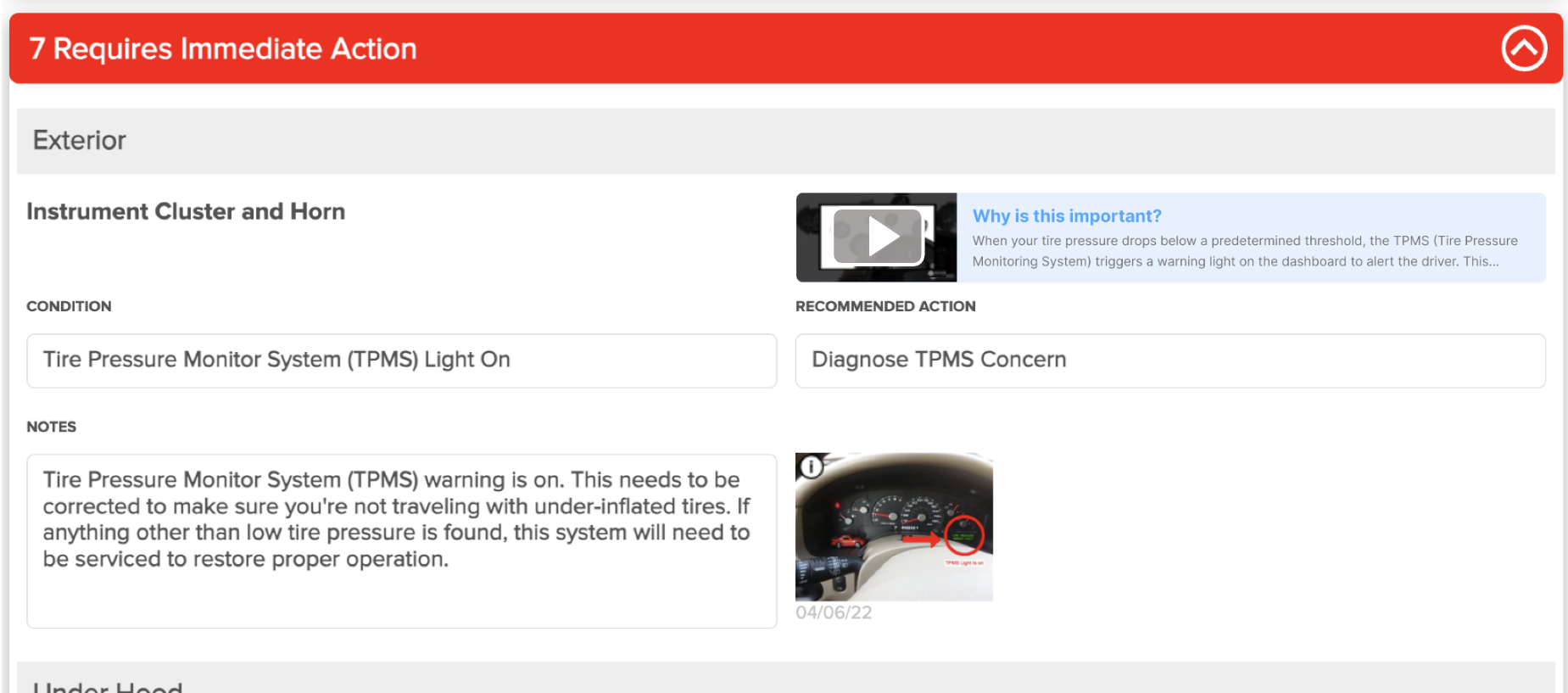This screenshot has width=1568, height=693.
Task: Click the TPMS video description text
Action: [x=1245, y=251]
